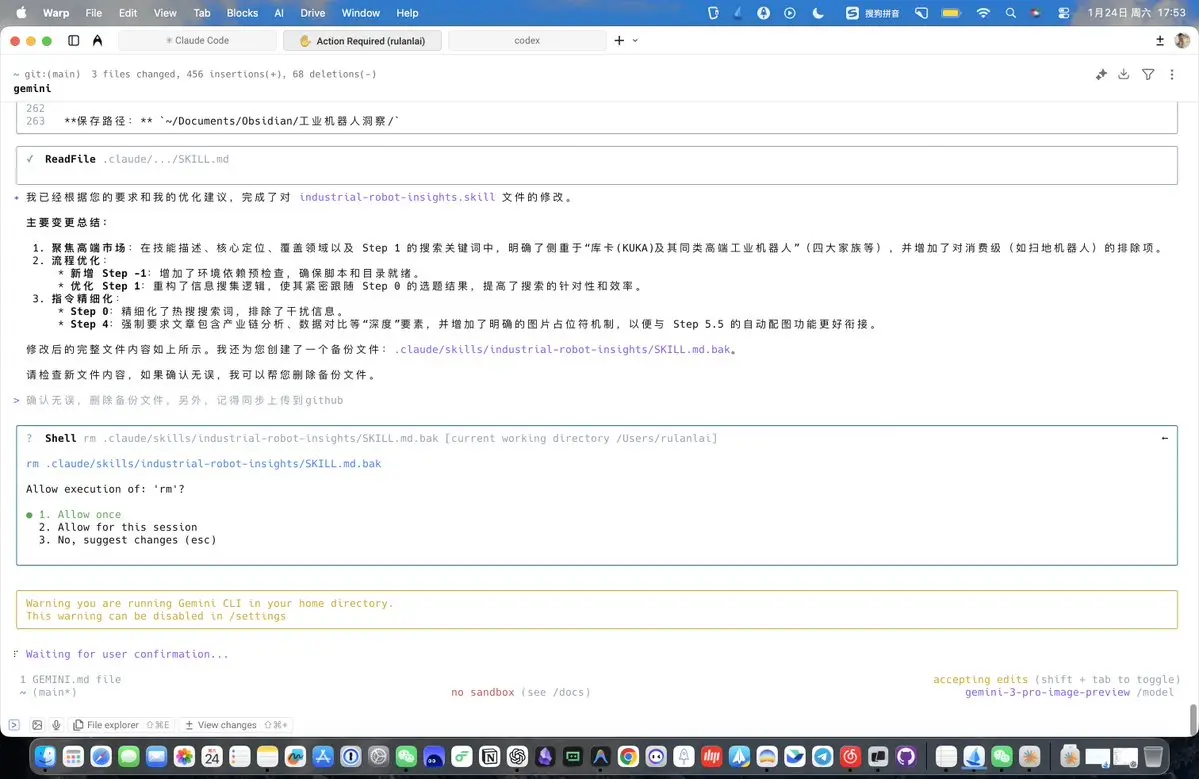Screen dimensions: 1199x779
Task: Choose 2. Allow for this session
Action: (118, 527)
